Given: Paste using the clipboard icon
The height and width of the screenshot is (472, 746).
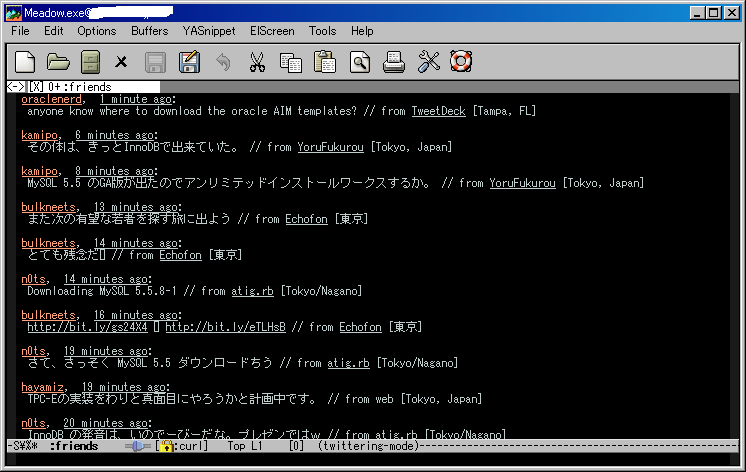Looking at the screenshot, I should pos(325,62).
